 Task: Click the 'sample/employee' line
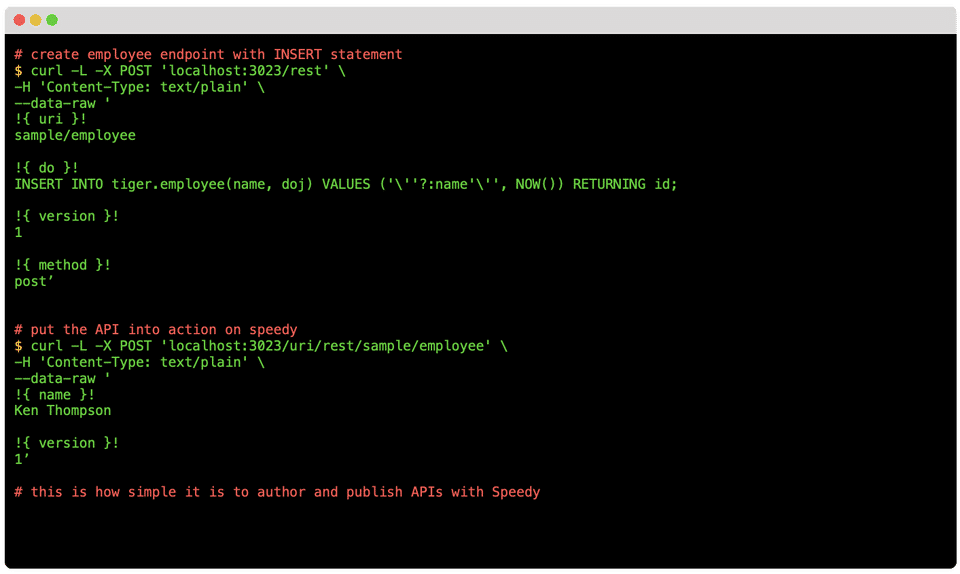(75, 136)
